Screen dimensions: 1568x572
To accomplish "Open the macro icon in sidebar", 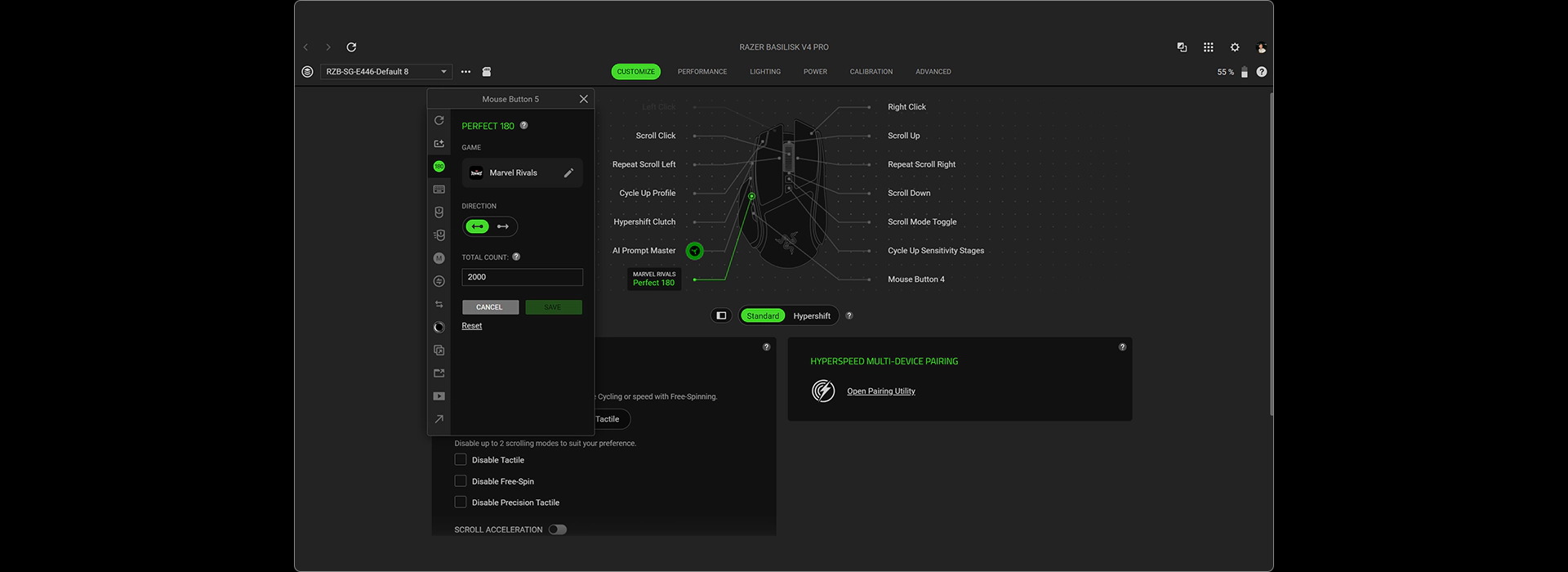I will [x=439, y=258].
